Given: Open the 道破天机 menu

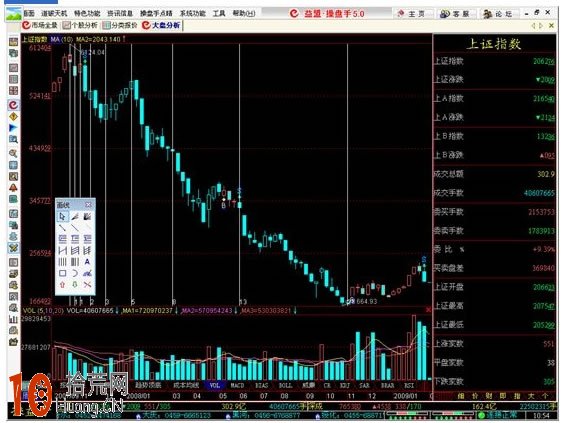Looking at the screenshot, I should coord(54,14).
